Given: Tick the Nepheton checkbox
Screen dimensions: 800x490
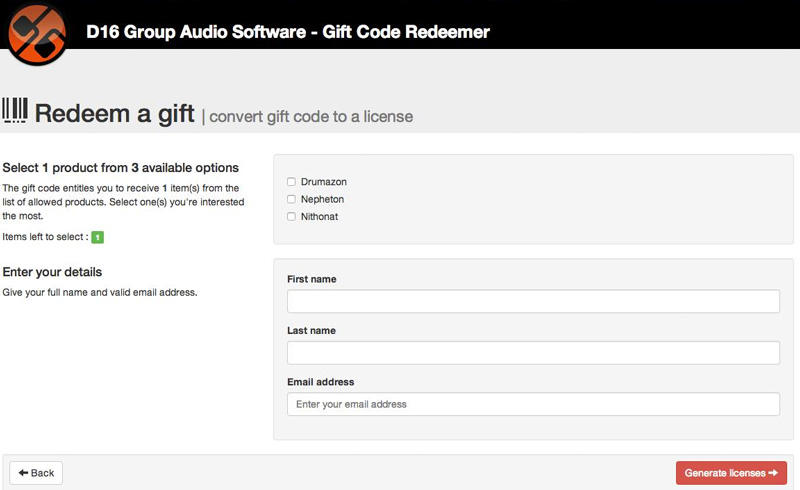Looking at the screenshot, I should coord(291,199).
